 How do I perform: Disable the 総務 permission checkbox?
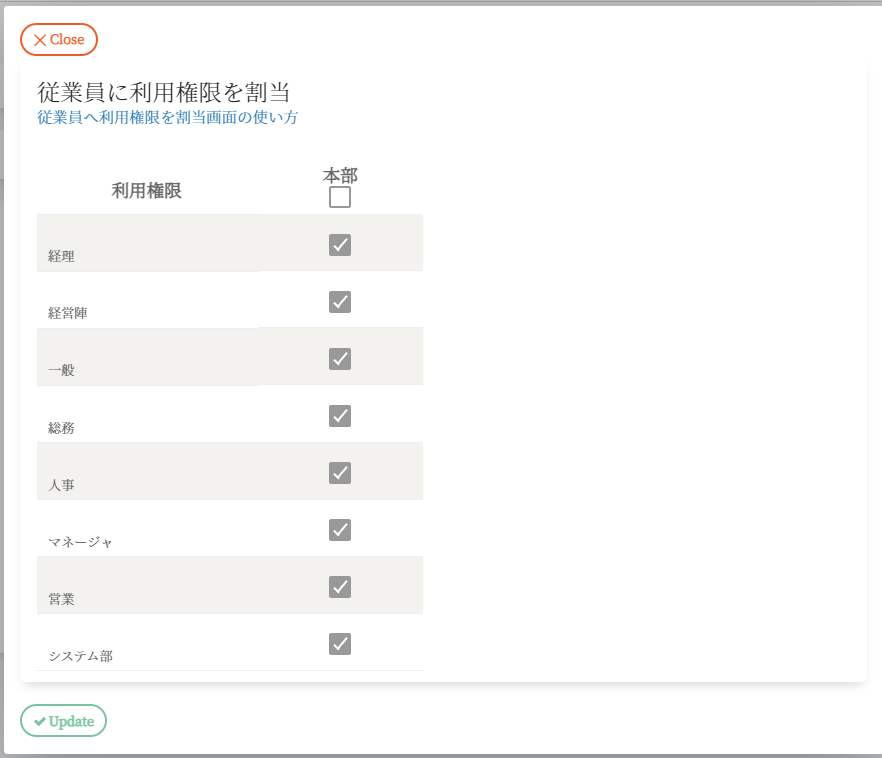[340, 416]
